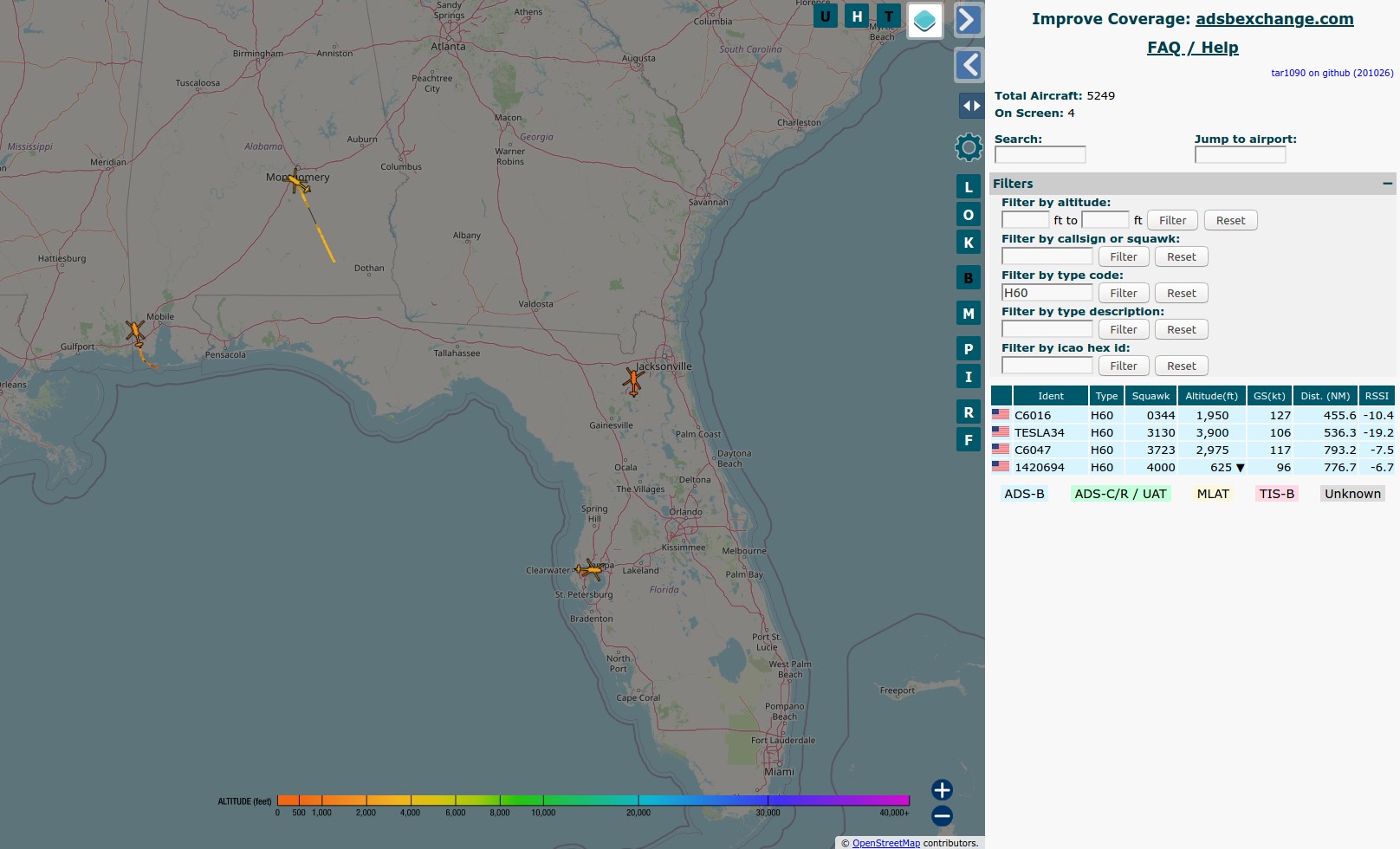Toggle the K map option button
This screenshot has width=1400, height=849.
click(969, 243)
